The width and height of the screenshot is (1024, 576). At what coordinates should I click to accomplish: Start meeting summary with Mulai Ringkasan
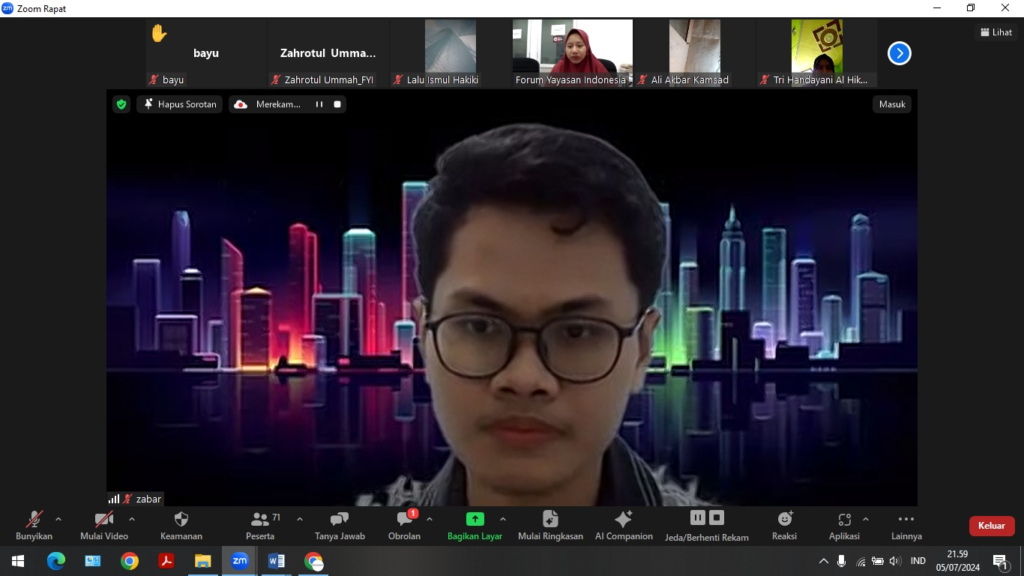[550, 526]
